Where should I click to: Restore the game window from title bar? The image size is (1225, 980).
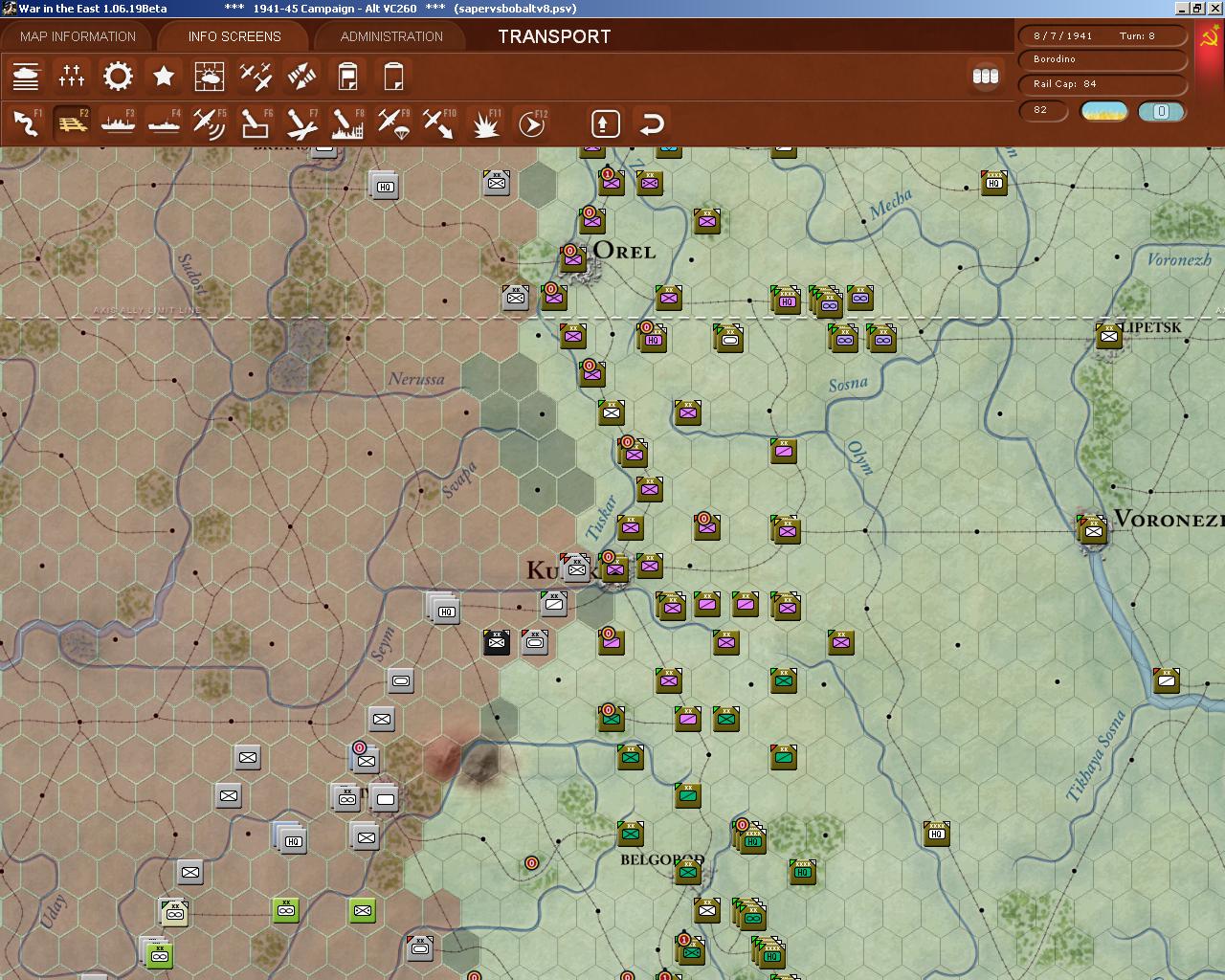[1196, 9]
